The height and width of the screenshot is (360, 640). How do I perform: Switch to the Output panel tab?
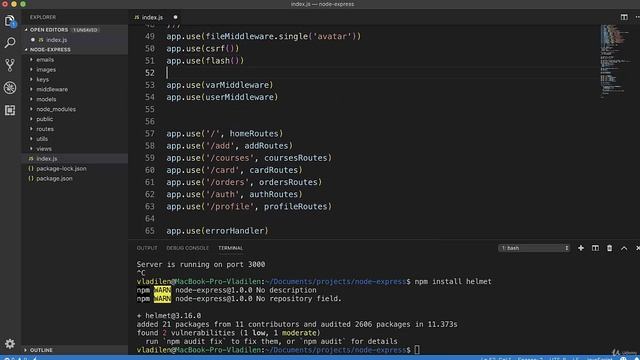point(147,248)
